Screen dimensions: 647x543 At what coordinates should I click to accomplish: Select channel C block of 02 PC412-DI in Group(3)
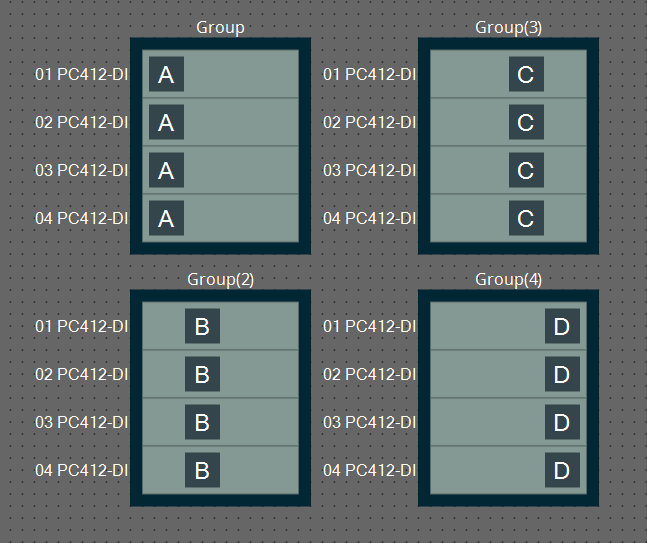[x=526, y=122]
